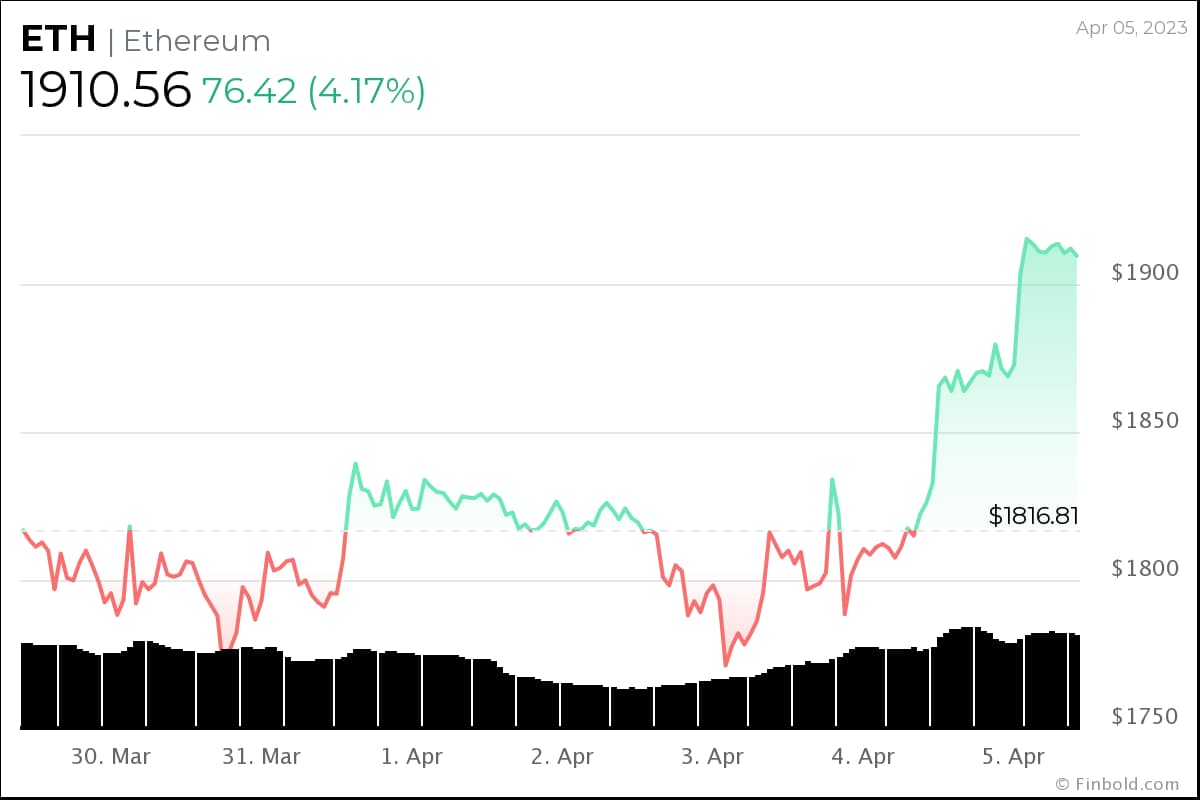Click the $1816.81 reference price label
The image size is (1200, 800).
coord(1034,516)
